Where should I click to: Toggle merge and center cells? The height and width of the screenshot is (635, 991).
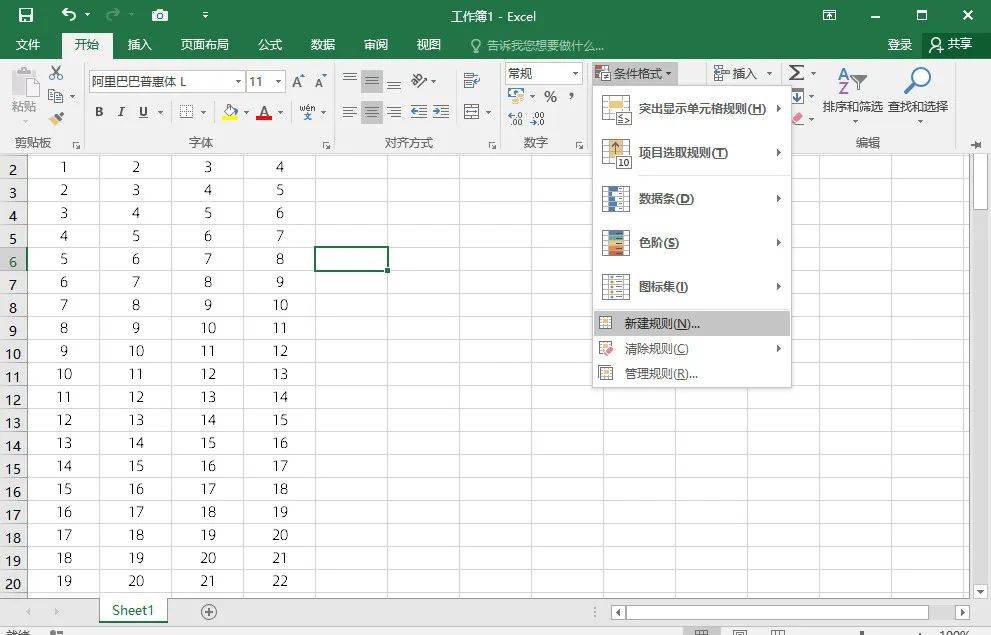point(471,112)
